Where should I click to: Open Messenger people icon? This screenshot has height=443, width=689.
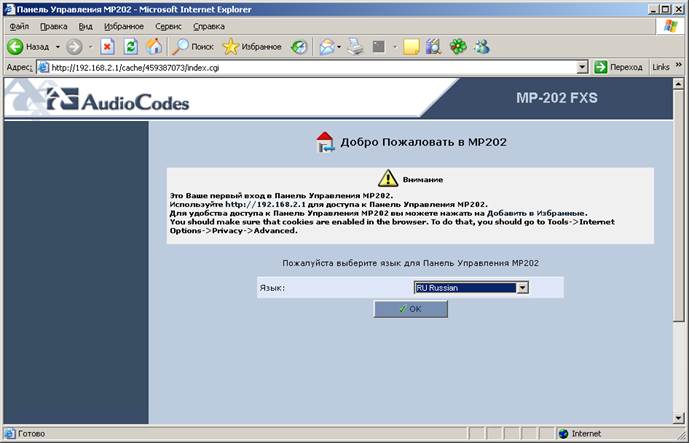pos(482,47)
